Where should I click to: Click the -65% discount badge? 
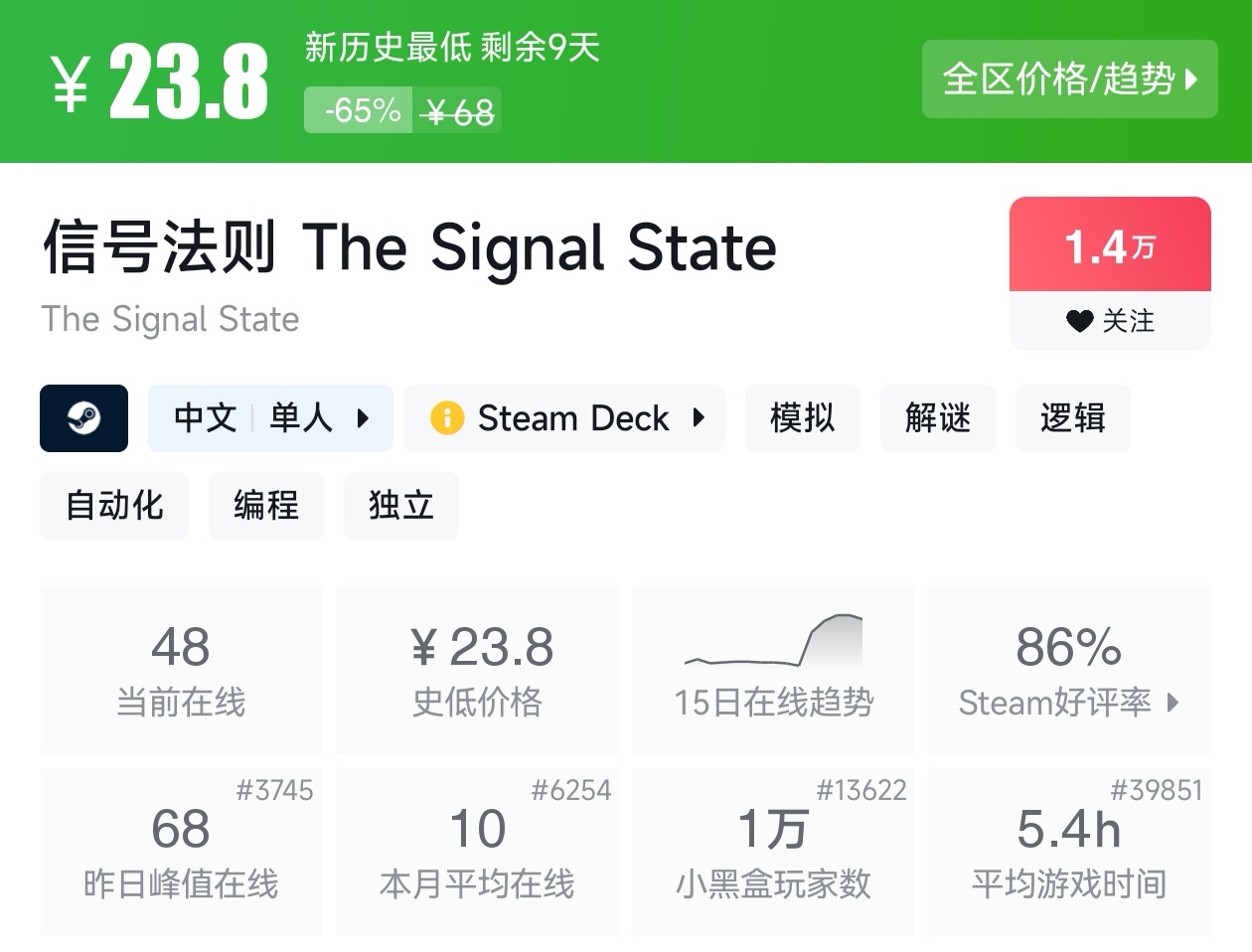[362, 110]
